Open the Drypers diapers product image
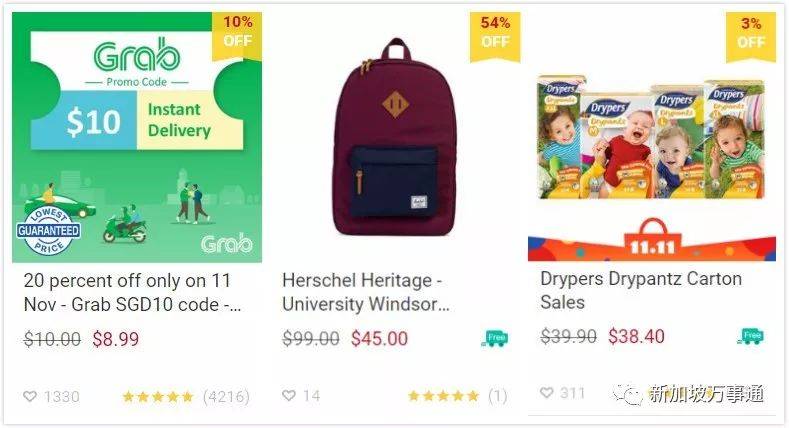 click(x=651, y=137)
